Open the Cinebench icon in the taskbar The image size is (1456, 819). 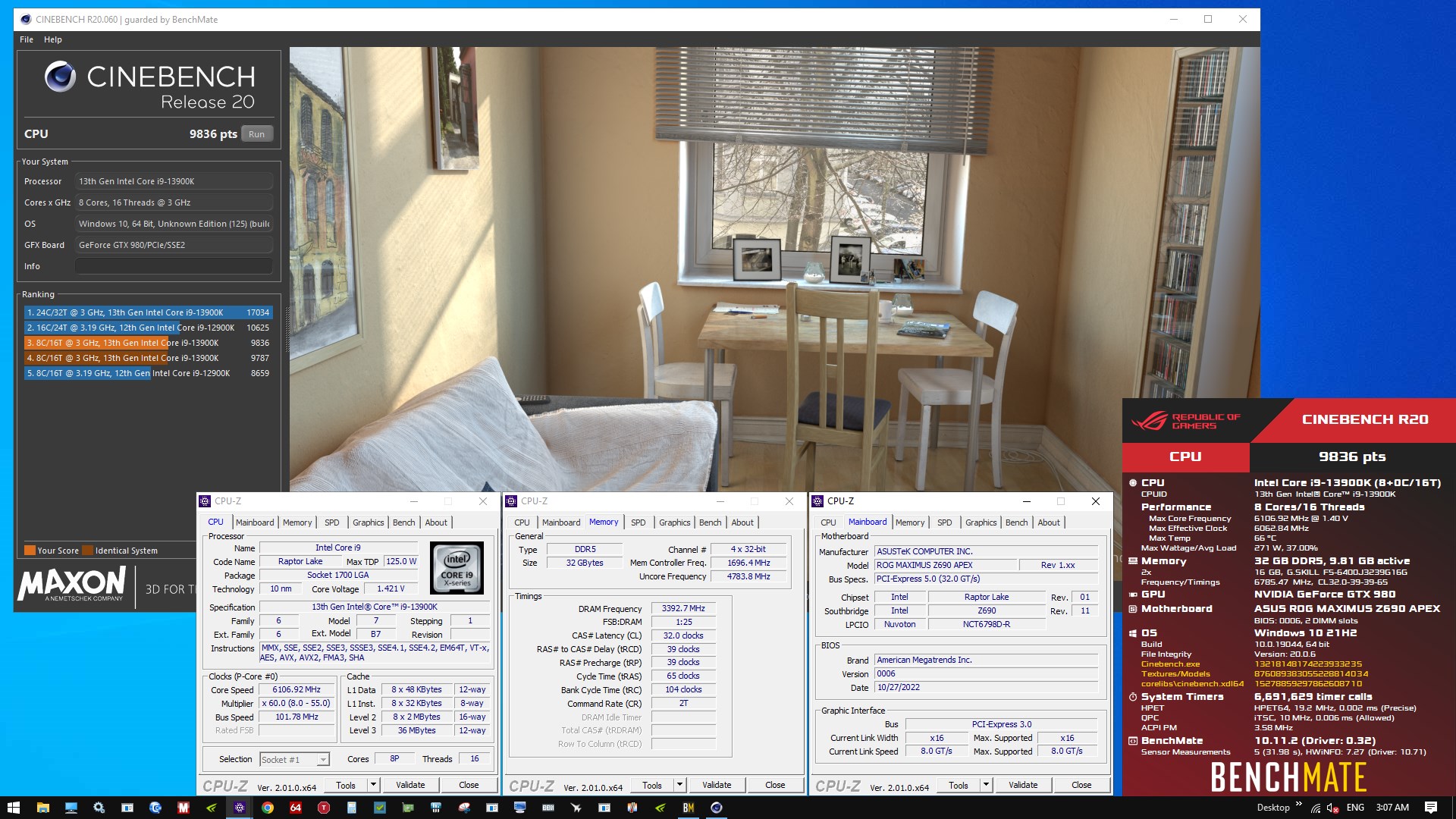(x=717, y=808)
